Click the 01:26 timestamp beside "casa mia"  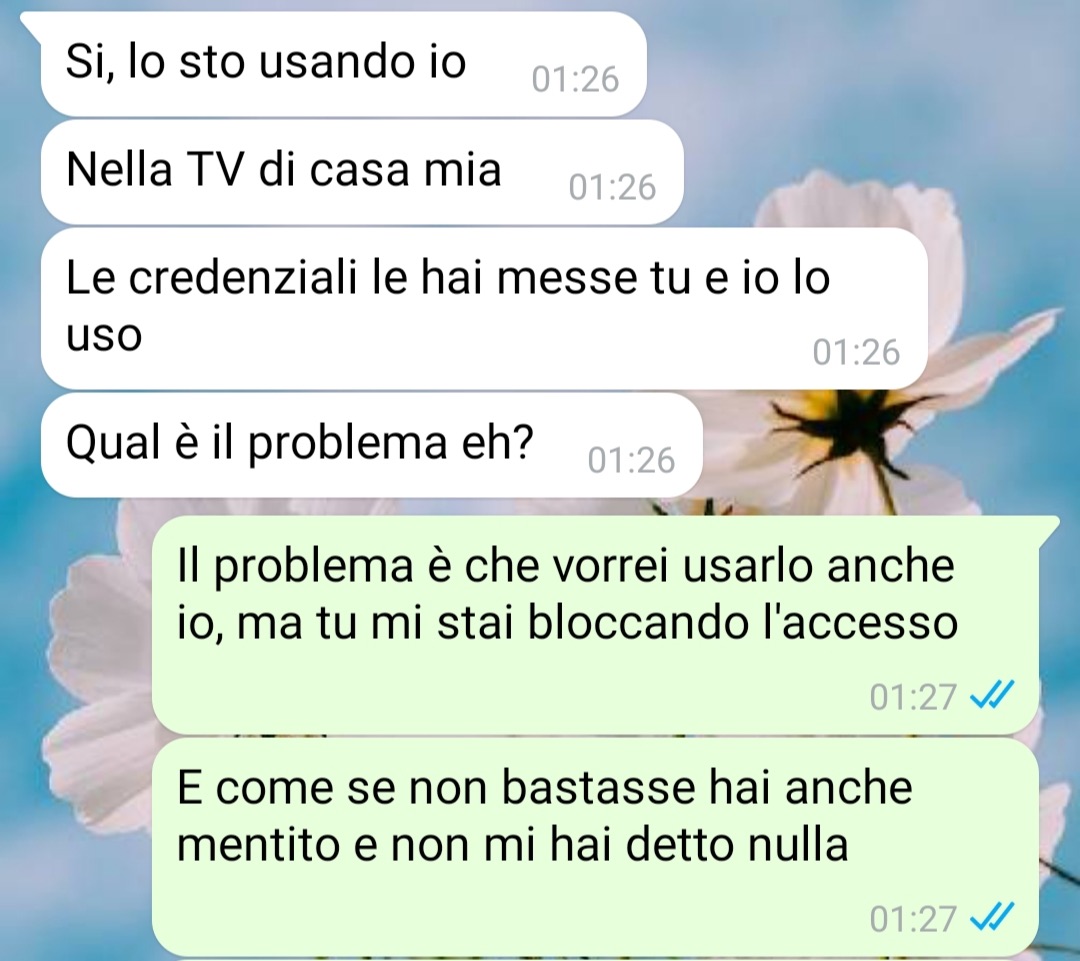(x=612, y=187)
